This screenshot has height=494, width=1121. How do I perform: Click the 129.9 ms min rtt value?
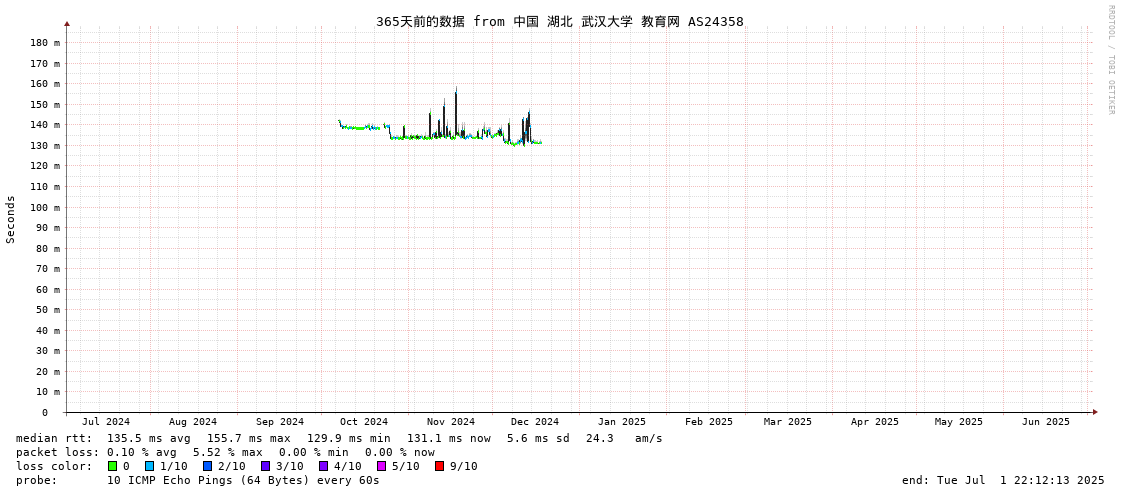[349, 438]
